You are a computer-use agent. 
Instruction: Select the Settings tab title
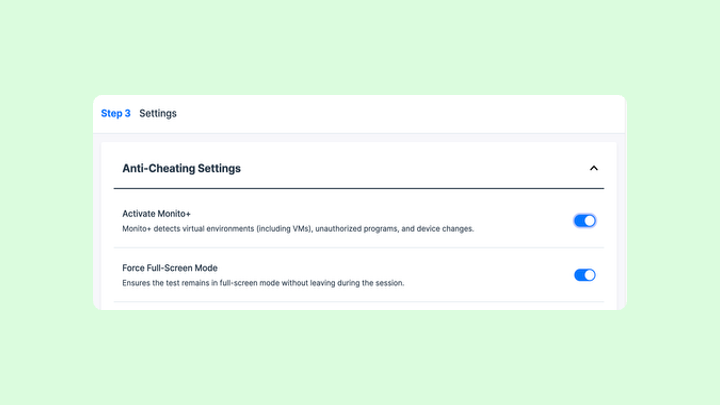click(158, 114)
